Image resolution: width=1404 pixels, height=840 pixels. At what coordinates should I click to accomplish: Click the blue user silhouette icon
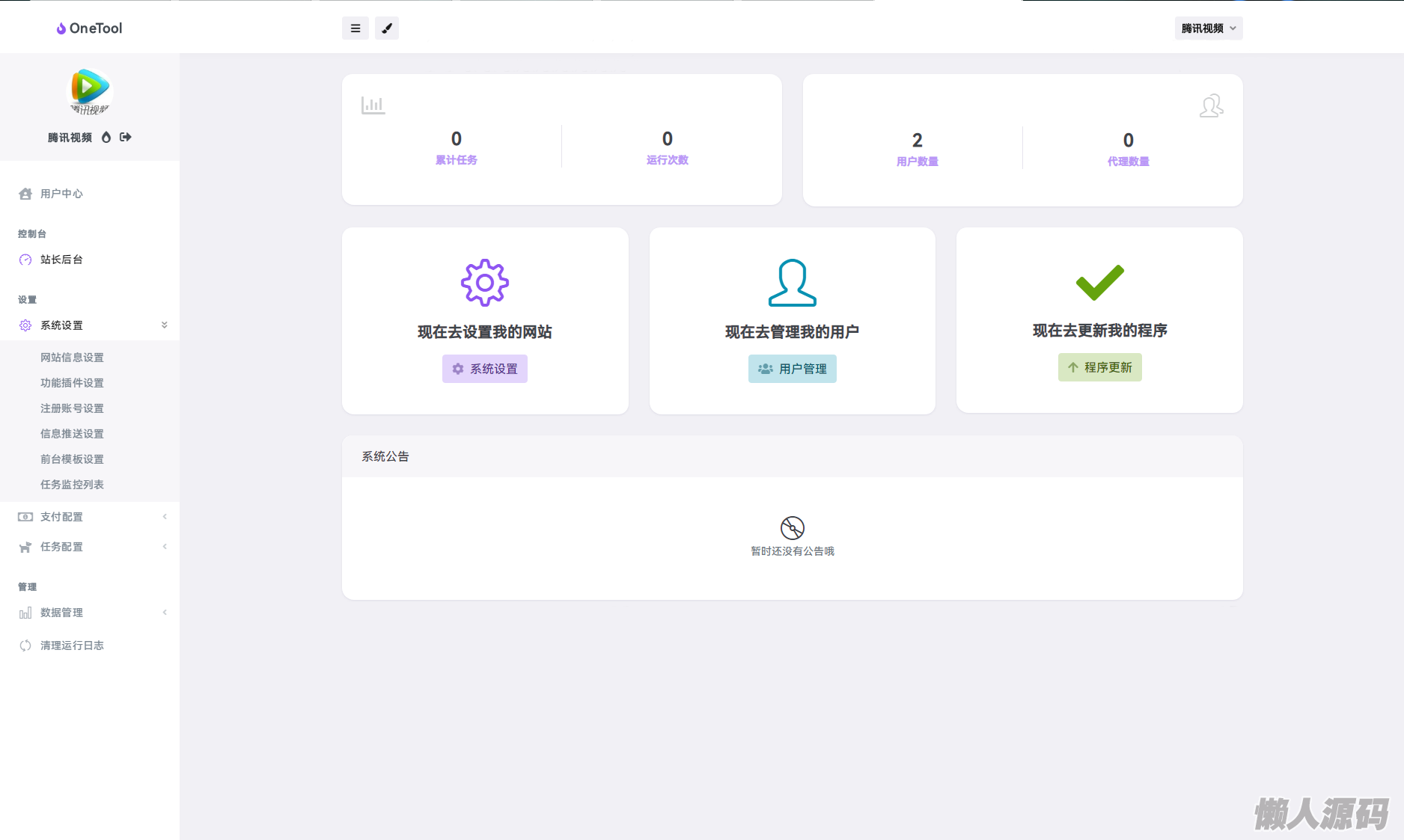793,283
